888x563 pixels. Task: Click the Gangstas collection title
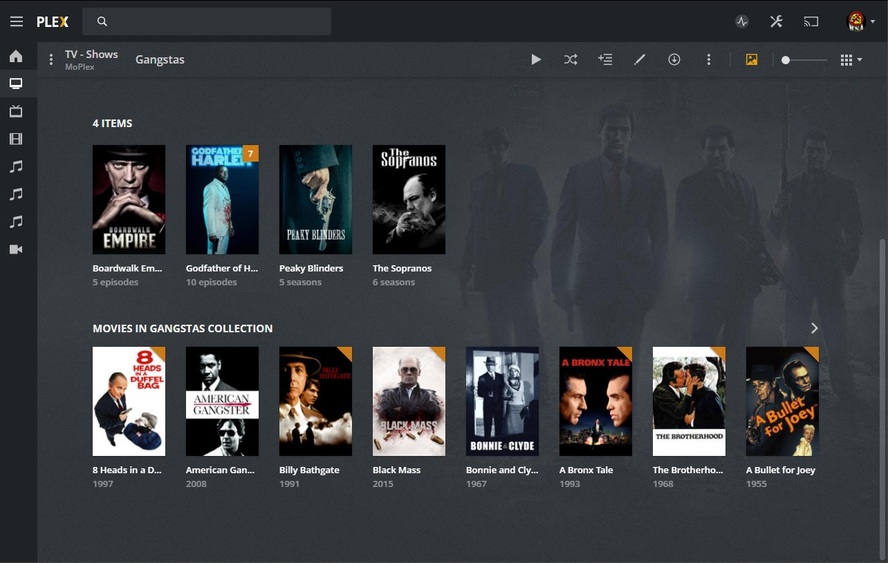[160, 59]
